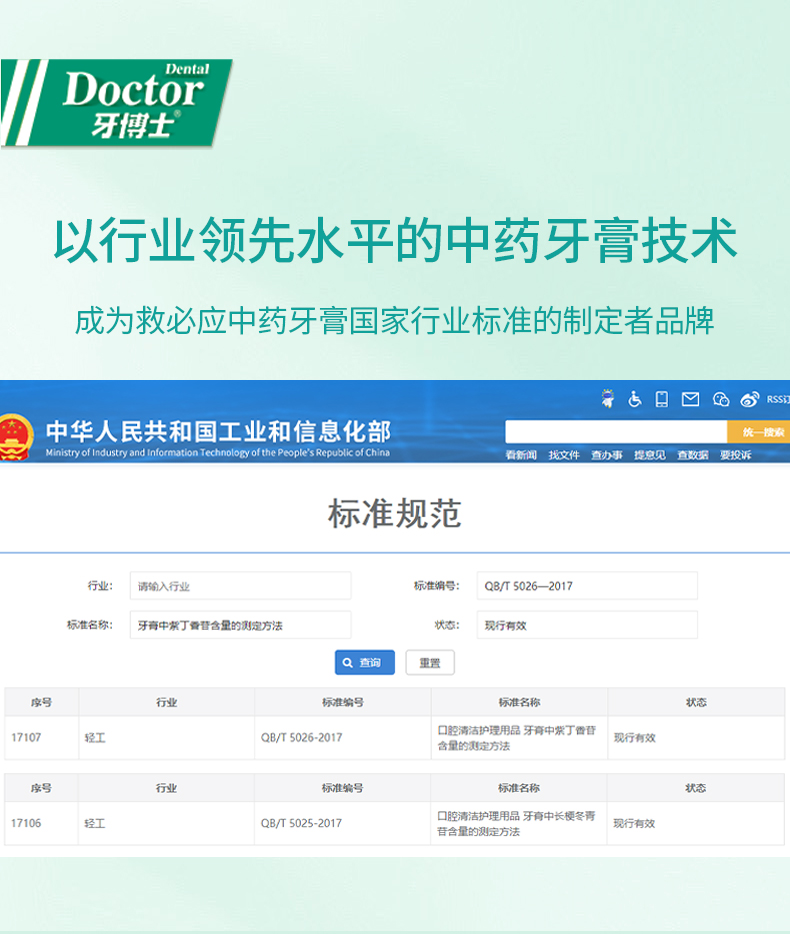Click the WeChat icon in header
790x934 pixels.
pyautogui.click(x=720, y=400)
